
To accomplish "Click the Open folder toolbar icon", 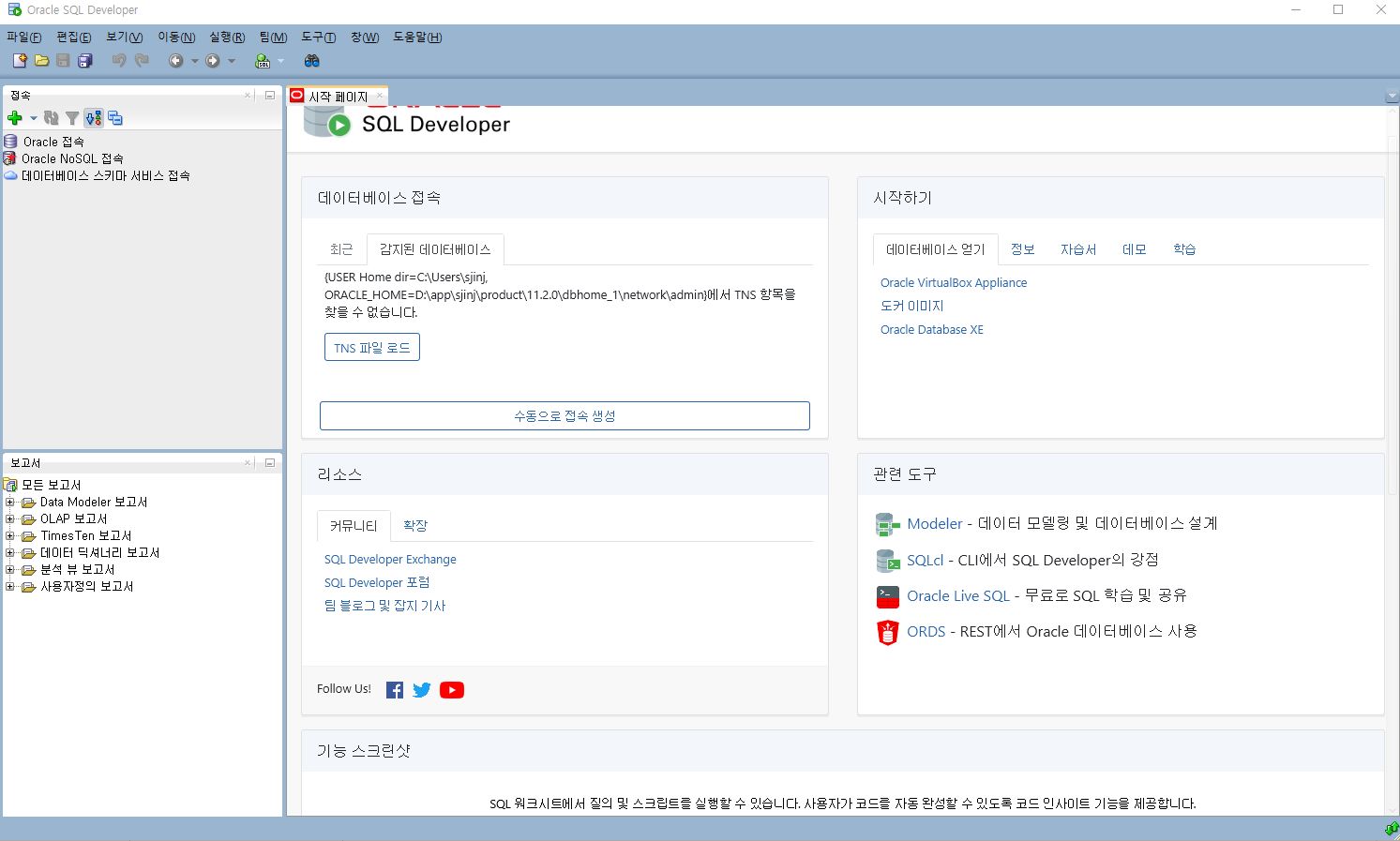I will pyautogui.click(x=41, y=61).
